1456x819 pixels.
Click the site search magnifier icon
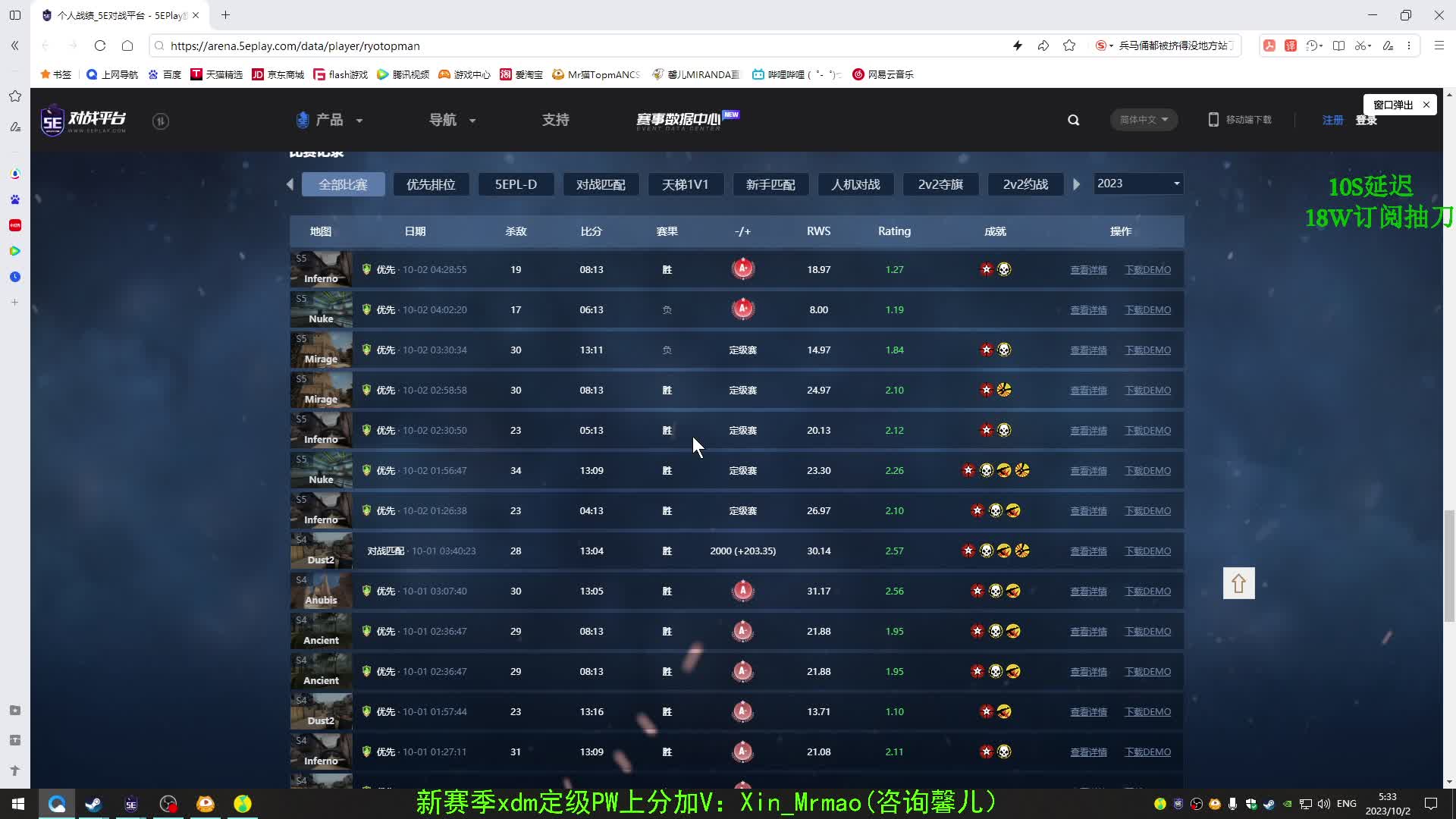[1073, 120]
